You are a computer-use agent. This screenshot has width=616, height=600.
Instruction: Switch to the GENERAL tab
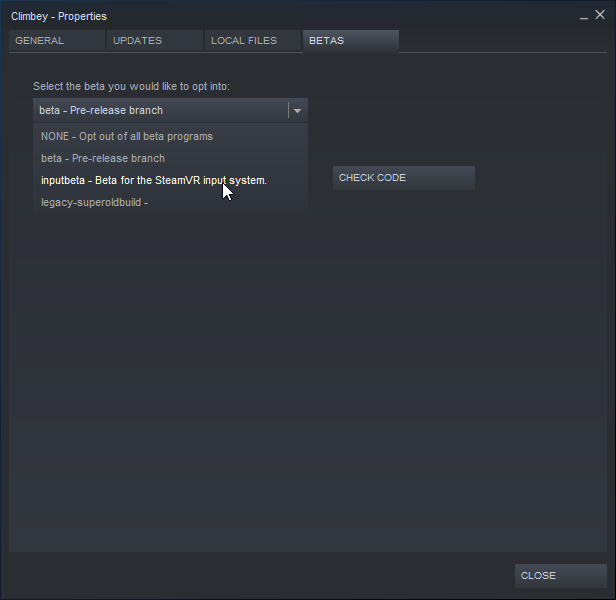coord(57,40)
